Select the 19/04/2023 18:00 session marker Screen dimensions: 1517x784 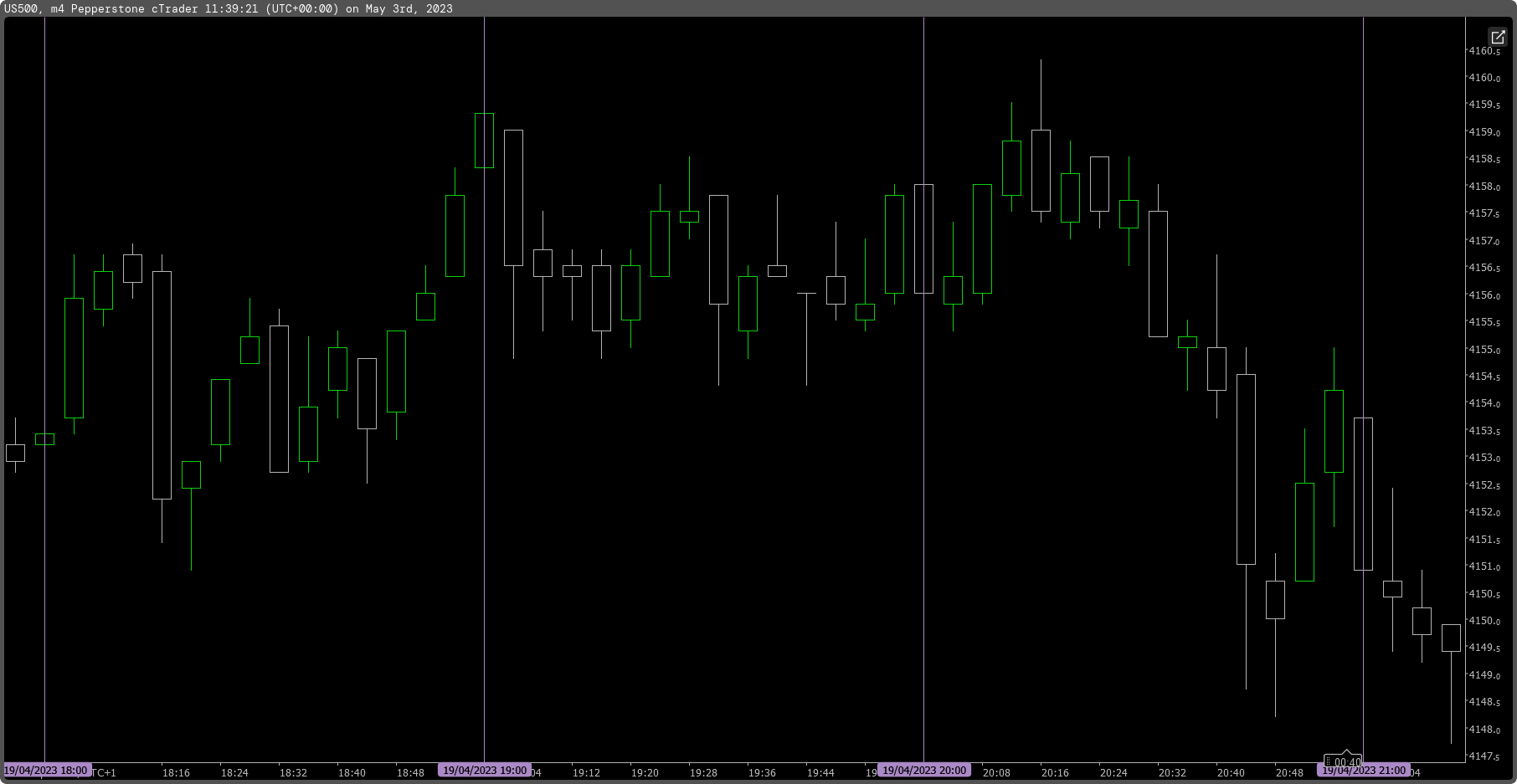click(x=49, y=769)
